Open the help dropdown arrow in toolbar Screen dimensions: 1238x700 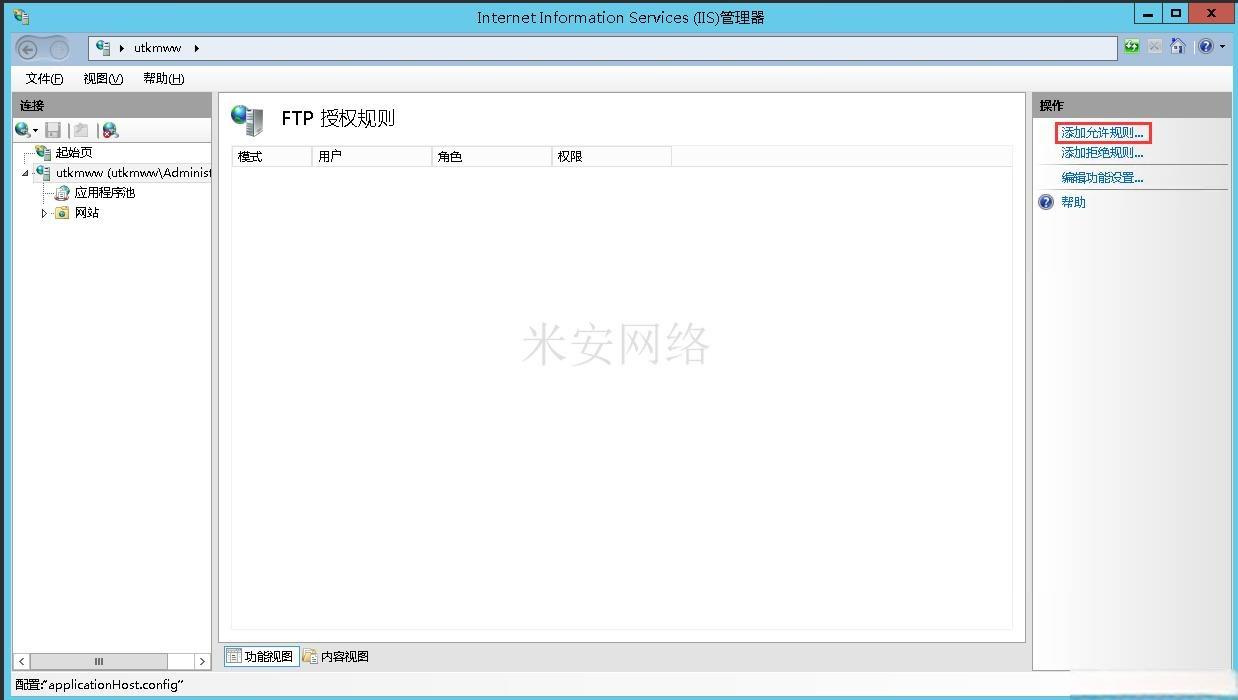pos(1222,47)
